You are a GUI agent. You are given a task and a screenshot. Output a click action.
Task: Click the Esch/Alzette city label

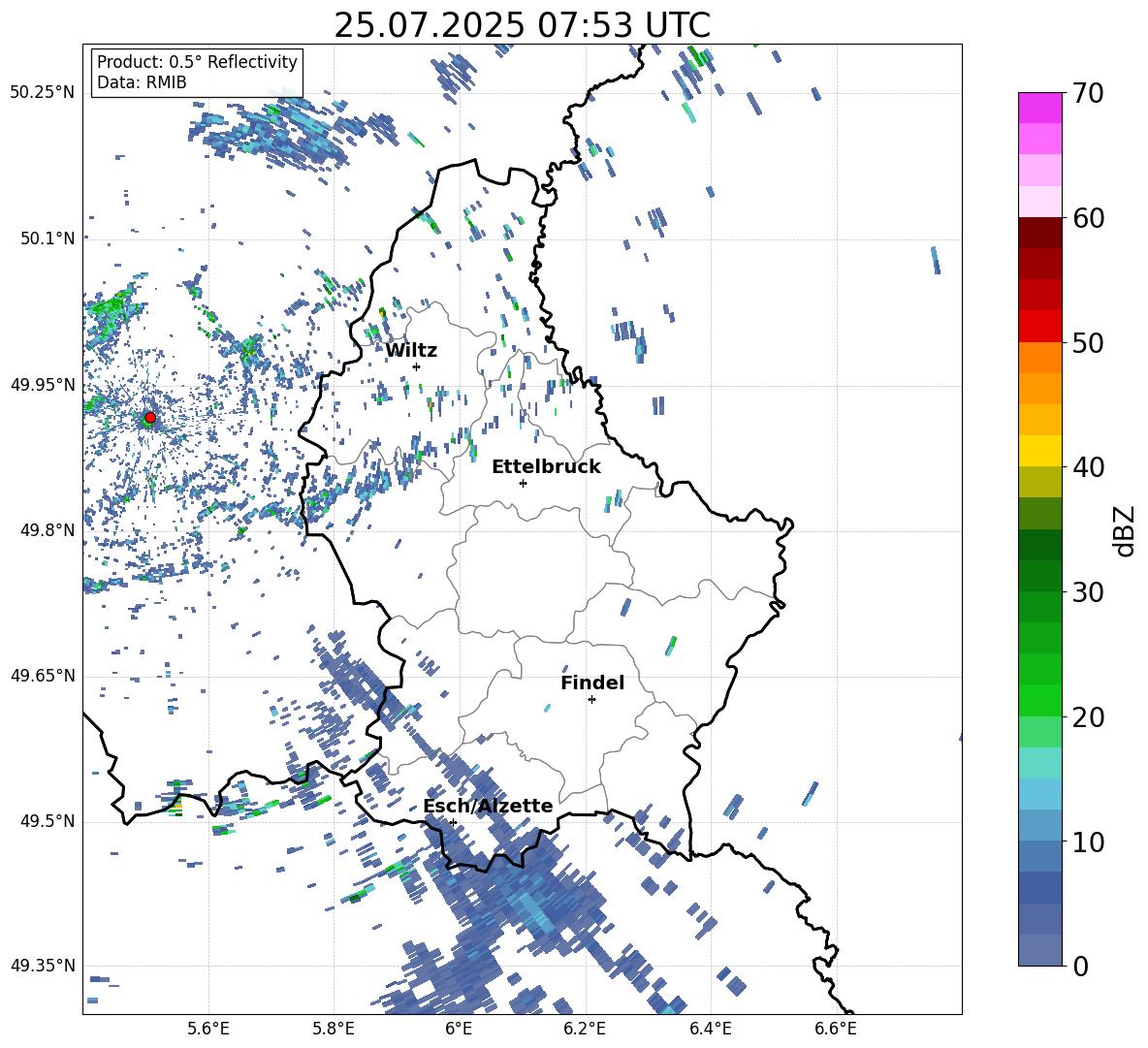pyautogui.click(x=488, y=807)
